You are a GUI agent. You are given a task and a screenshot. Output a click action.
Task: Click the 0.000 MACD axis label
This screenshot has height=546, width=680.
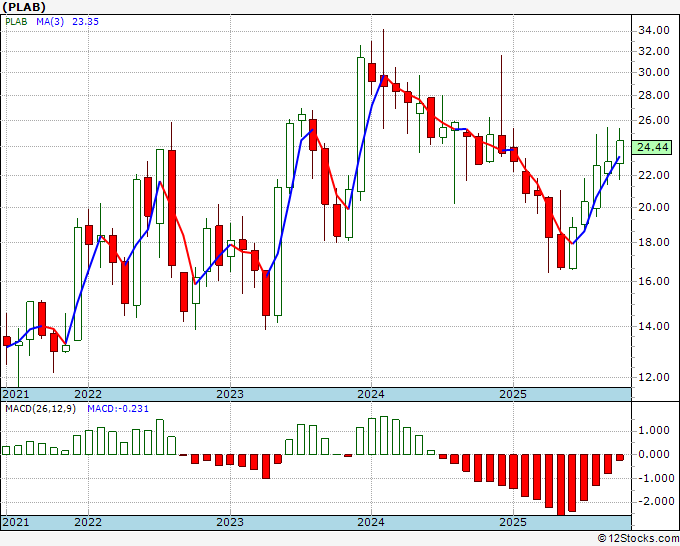click(654, 454)
